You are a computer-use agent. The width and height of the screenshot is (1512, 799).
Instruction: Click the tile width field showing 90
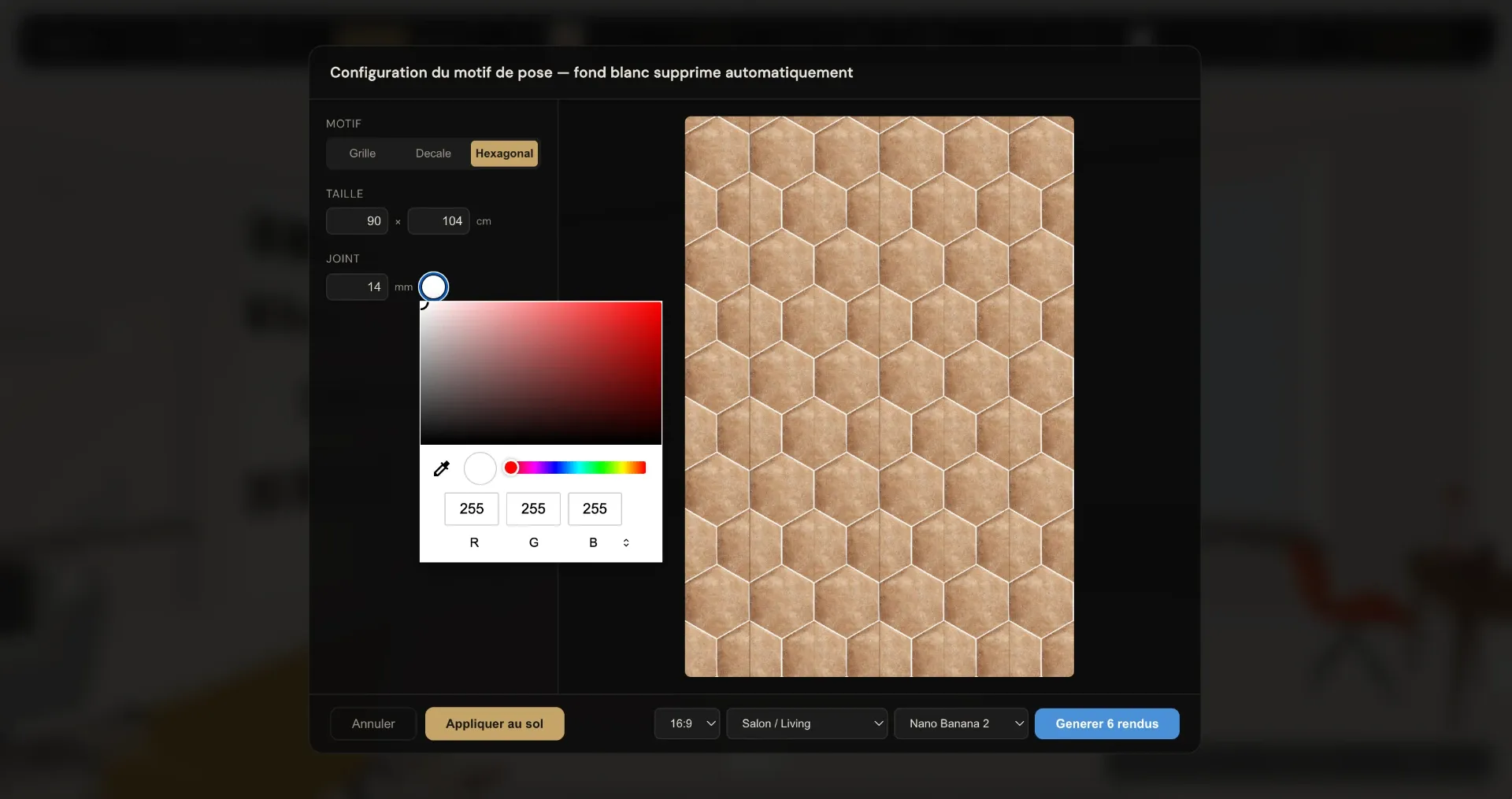pos(357,221)
